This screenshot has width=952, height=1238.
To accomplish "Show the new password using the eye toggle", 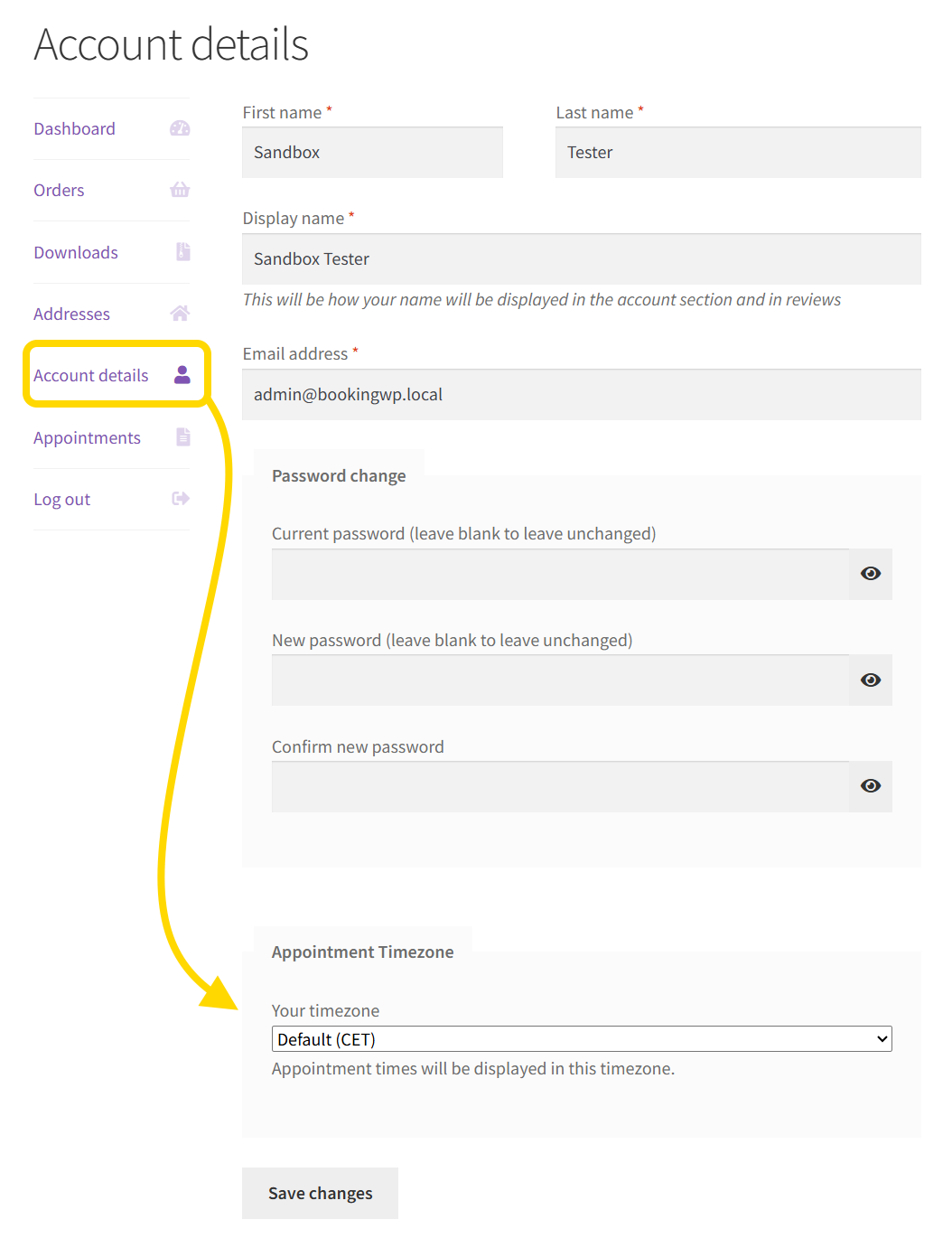I will 870,680.
